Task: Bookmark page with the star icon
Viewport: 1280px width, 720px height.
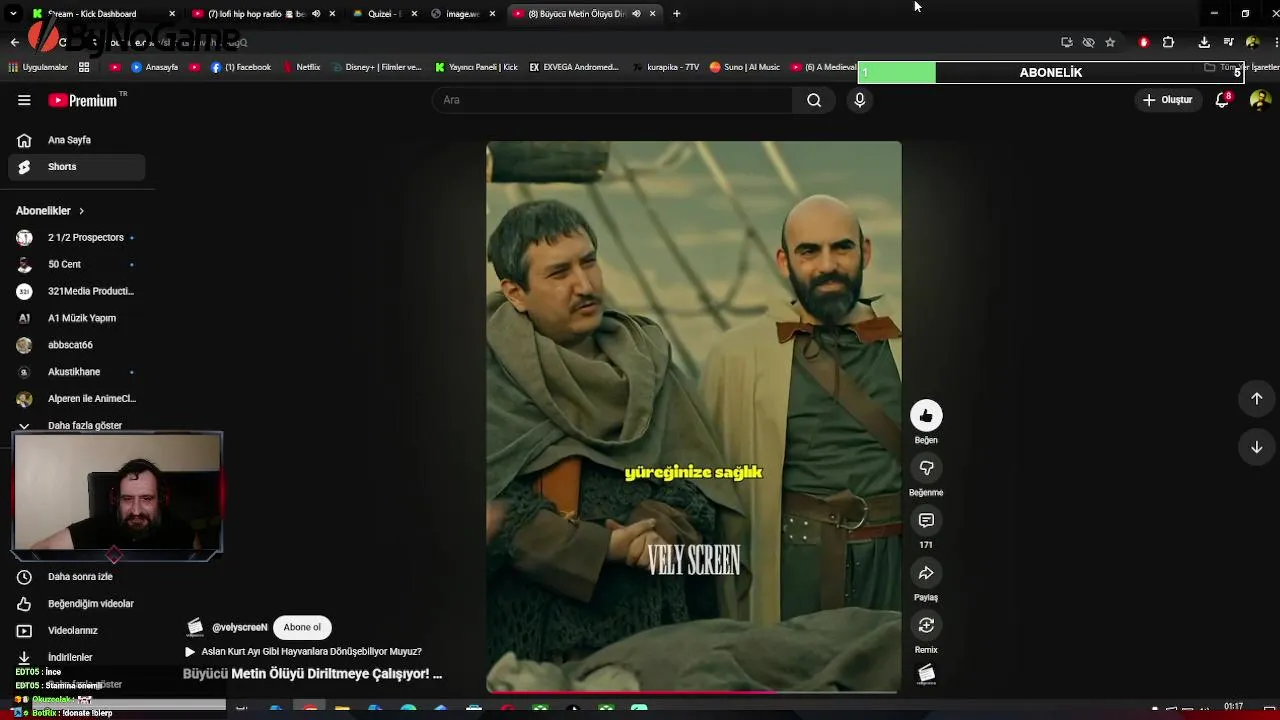Action: coord(1110,42)
